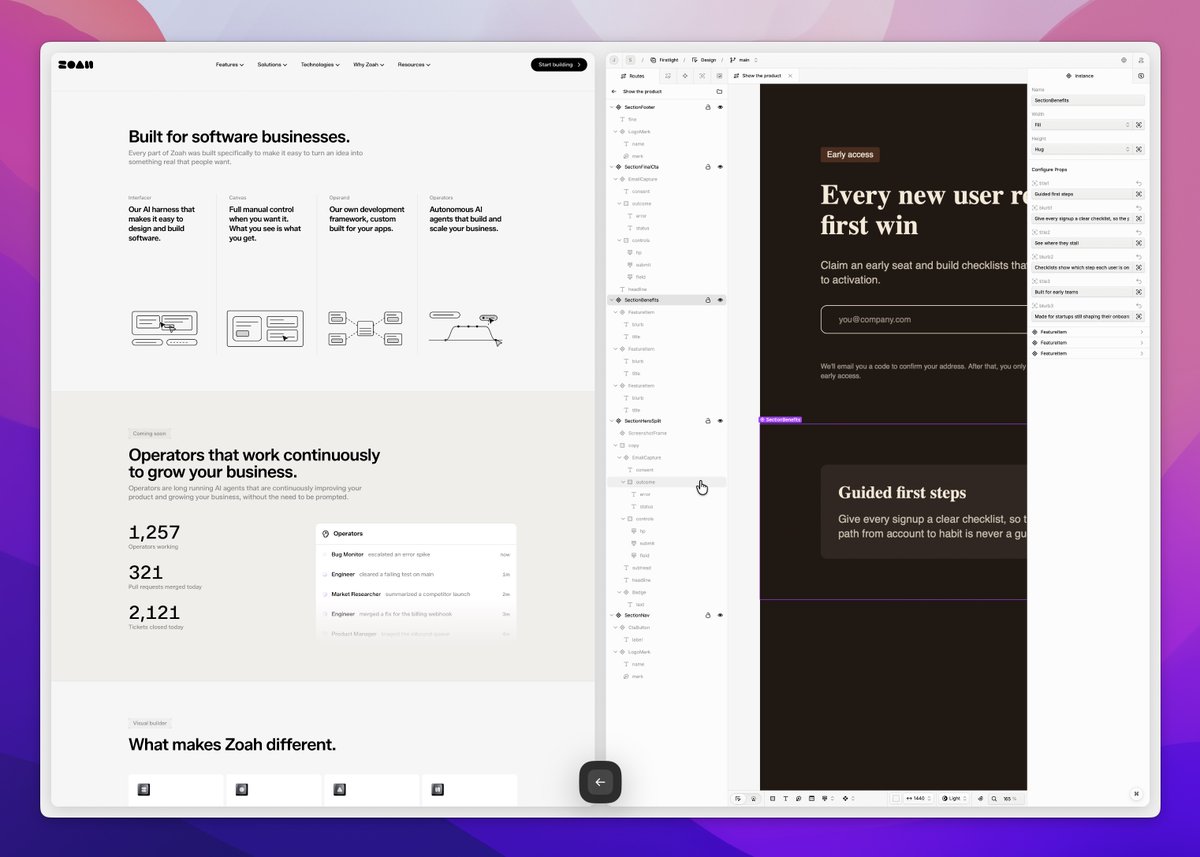Lock the SectionFinalCta layer
This screenshot has height=857, width=1200.
click(x=708, y=167)
